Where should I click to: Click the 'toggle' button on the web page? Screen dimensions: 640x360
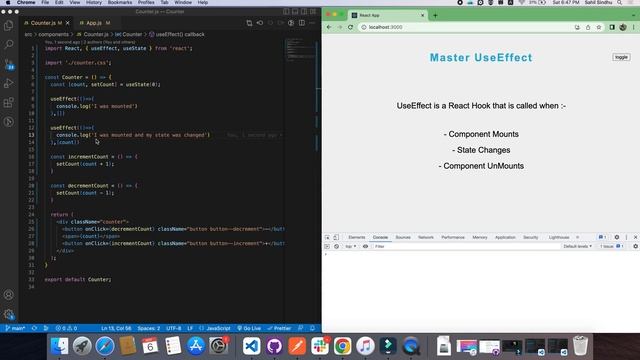tap(621, 57)
